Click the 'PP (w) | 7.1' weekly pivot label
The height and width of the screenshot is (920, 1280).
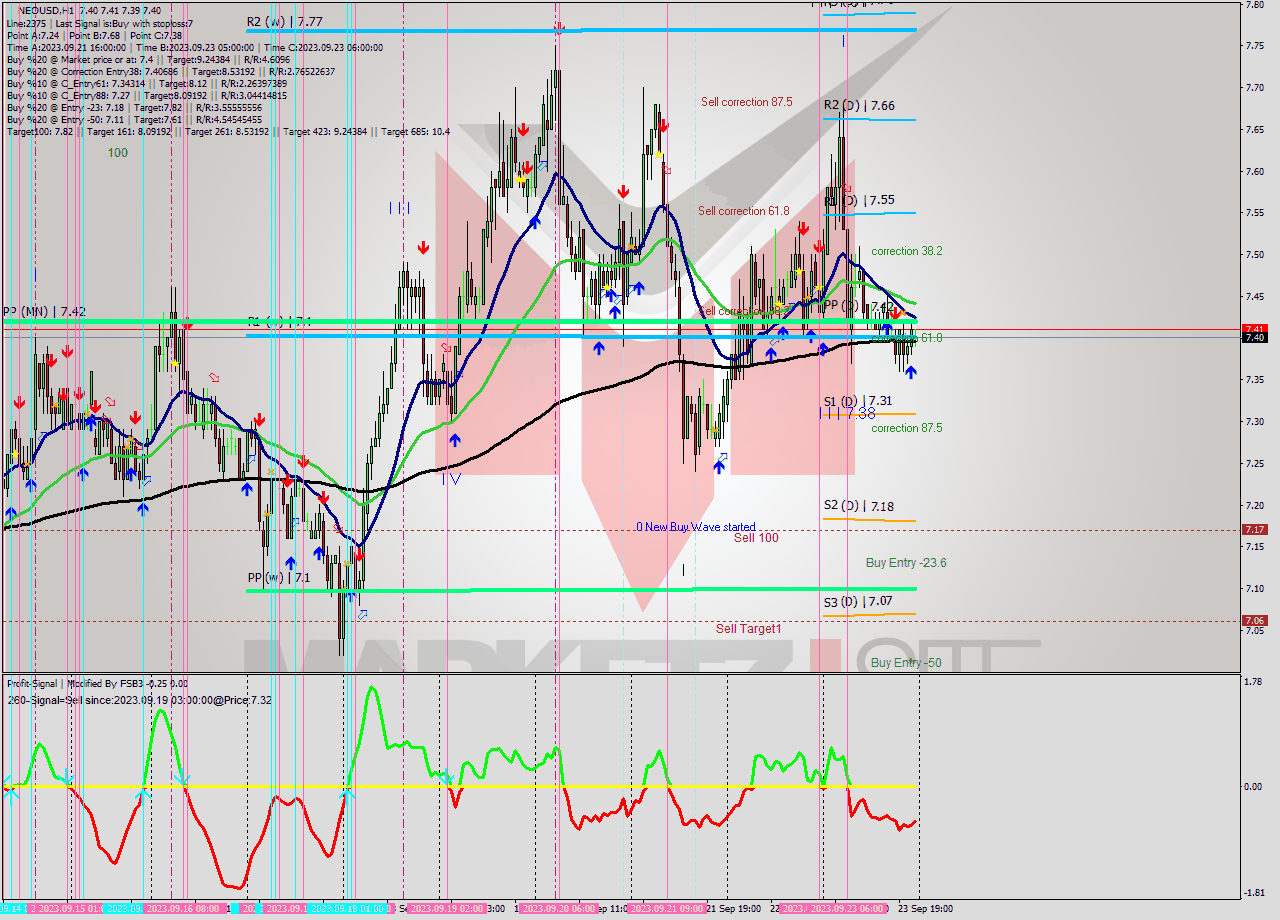[279, 578]
